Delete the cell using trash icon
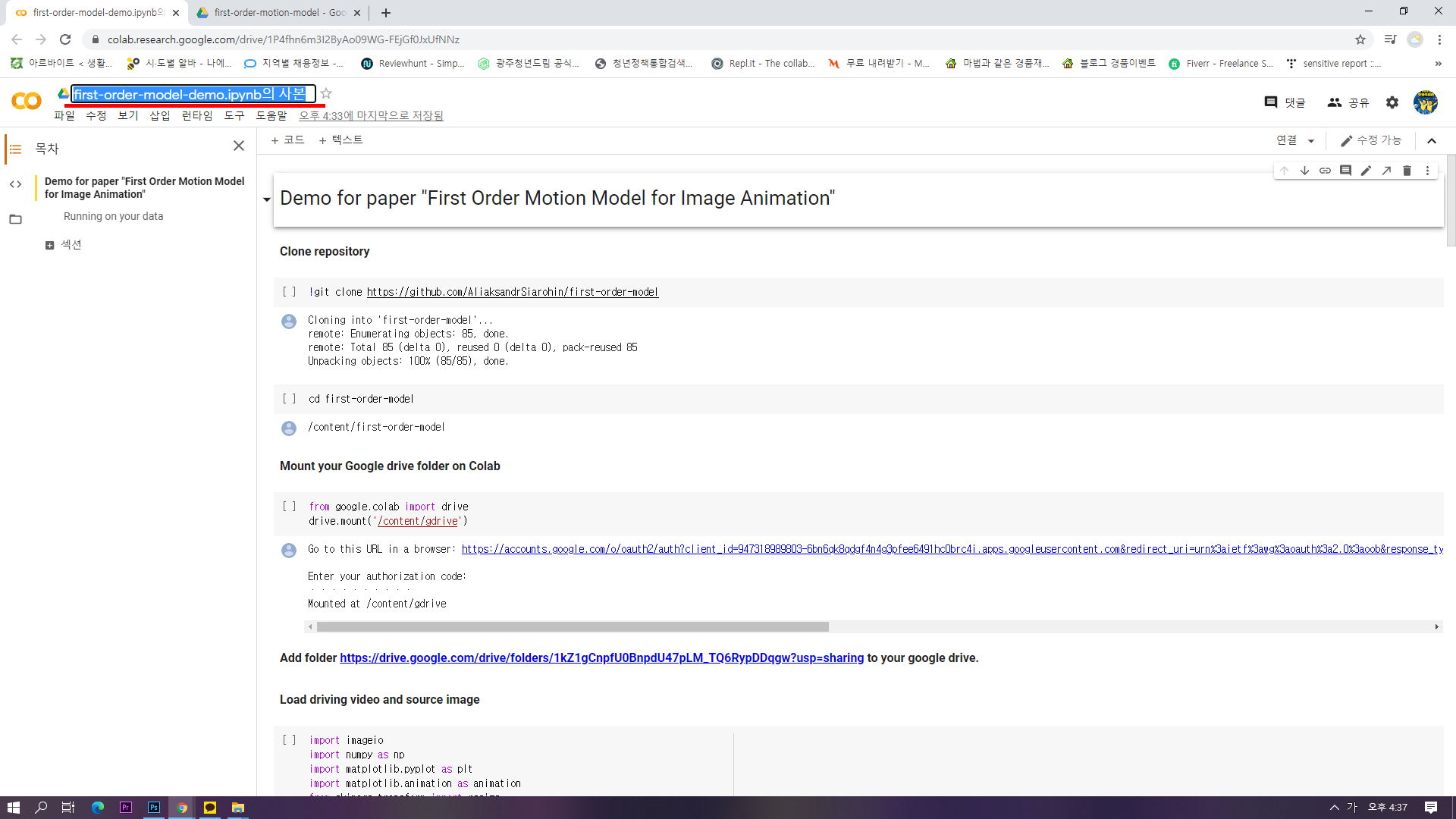1456x819 pixels. pos(1407,171)
